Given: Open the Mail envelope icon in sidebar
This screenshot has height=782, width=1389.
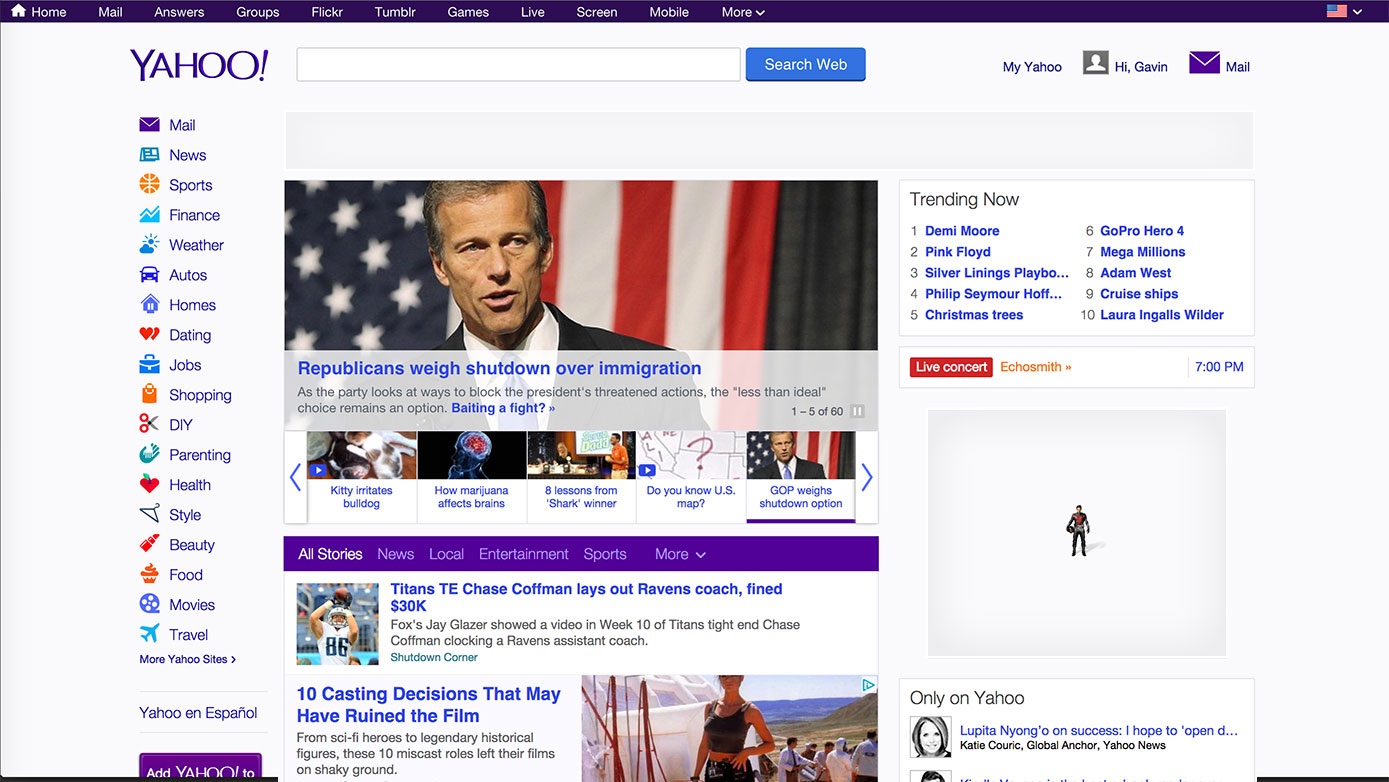Looking at the screenshot, I should click(149, 125).
